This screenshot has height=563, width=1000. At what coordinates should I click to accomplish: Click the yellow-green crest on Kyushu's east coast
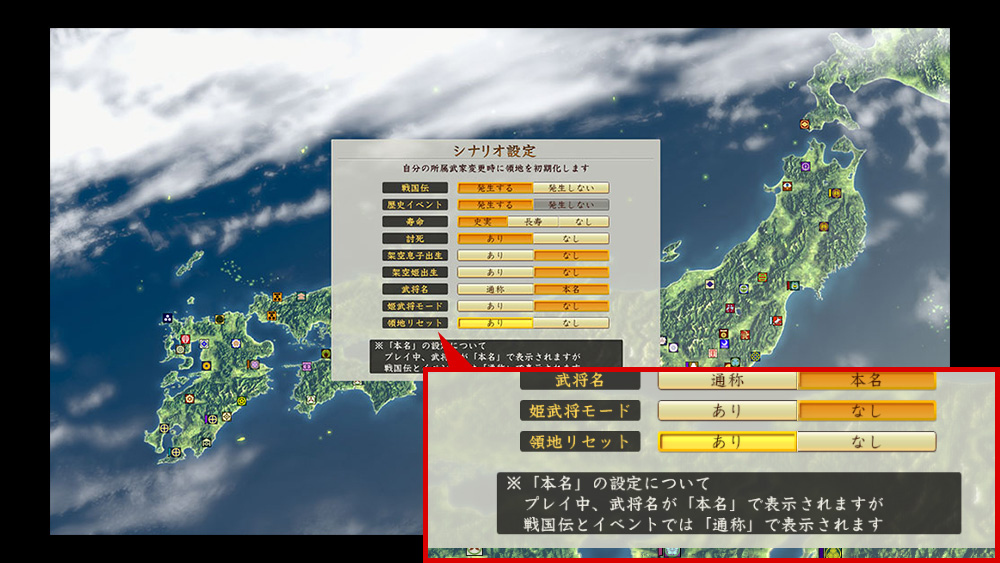pos(241,401)
